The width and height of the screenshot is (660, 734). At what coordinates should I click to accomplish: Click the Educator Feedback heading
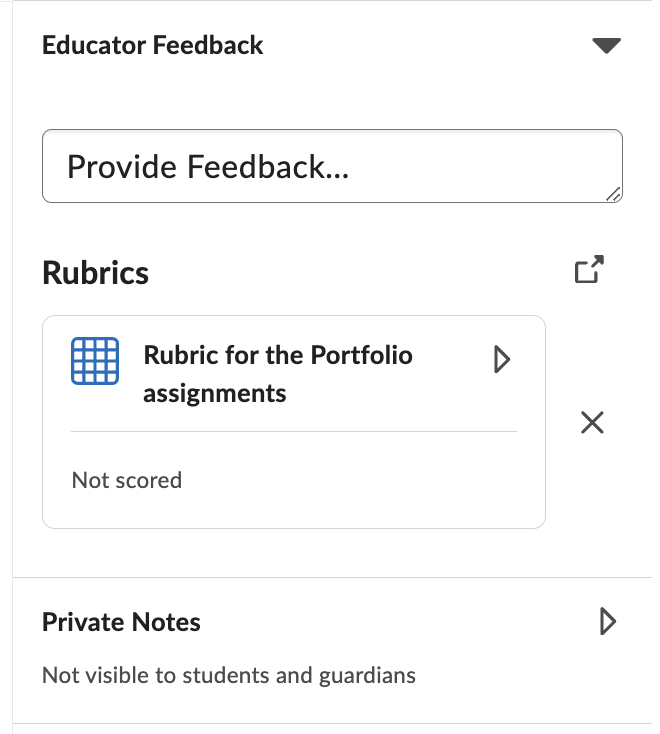coord(153,45)
